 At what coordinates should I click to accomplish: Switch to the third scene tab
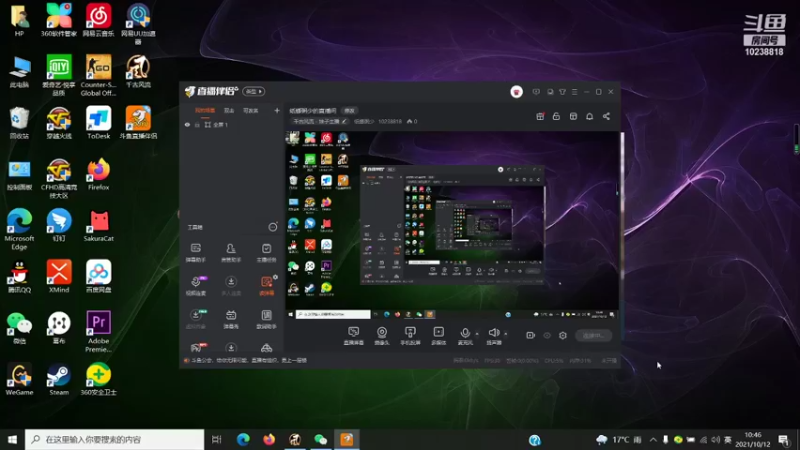click(x=251, y=110)
